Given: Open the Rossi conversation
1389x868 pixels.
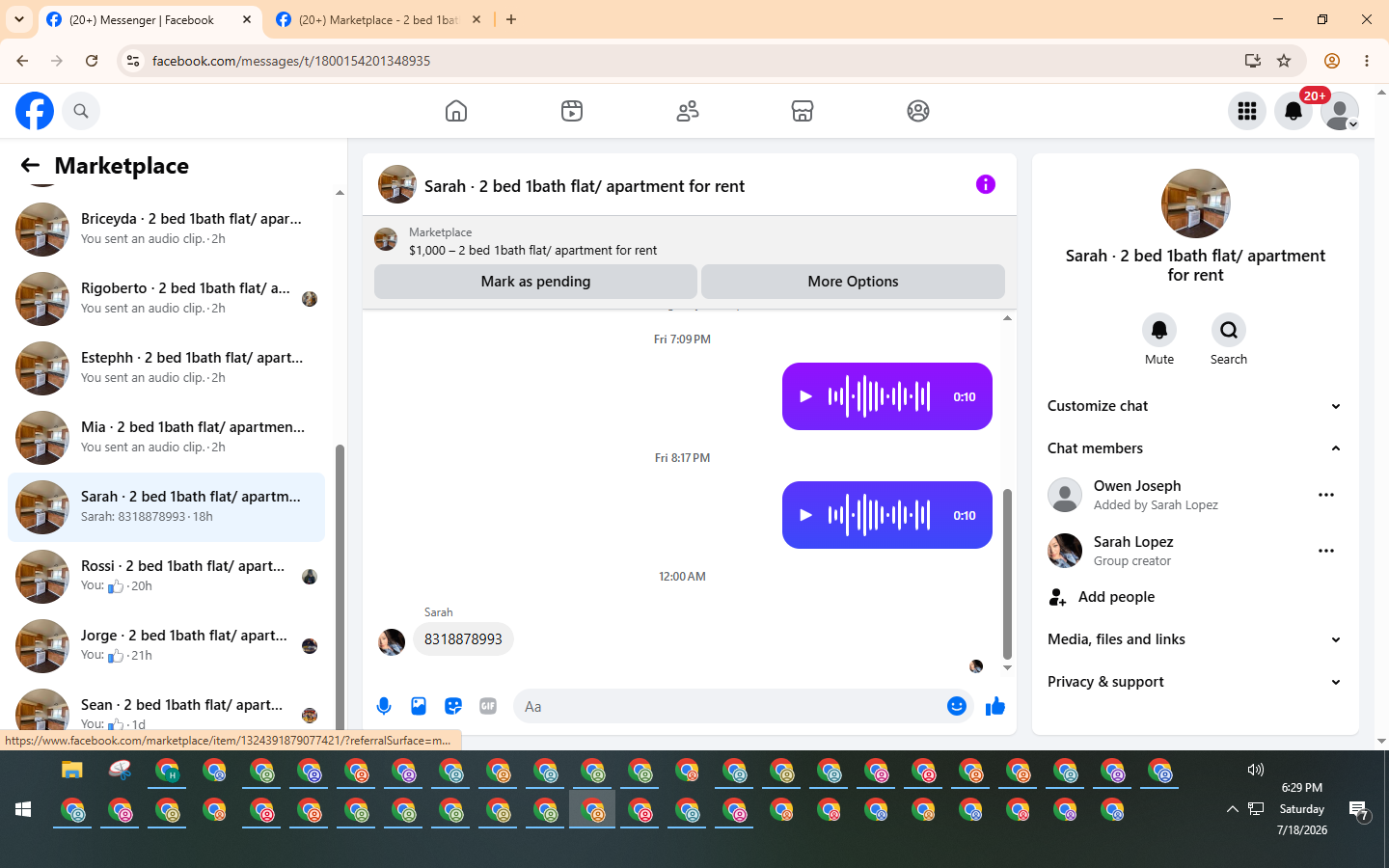Looking at the screenshot, I should click(x=166, y=577).
